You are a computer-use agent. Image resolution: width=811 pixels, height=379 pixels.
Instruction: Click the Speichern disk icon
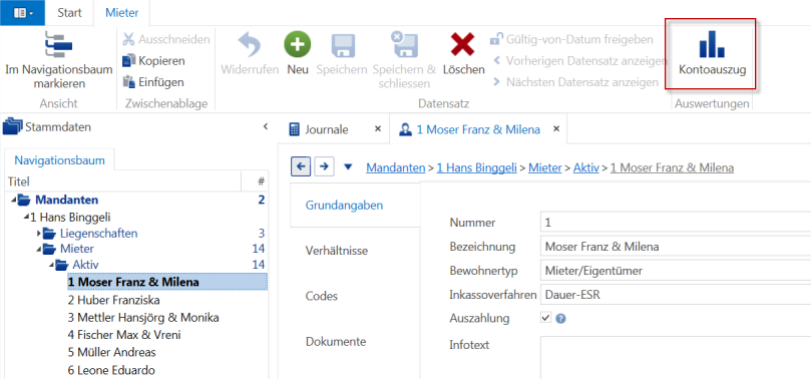click(x=342, y=46)
